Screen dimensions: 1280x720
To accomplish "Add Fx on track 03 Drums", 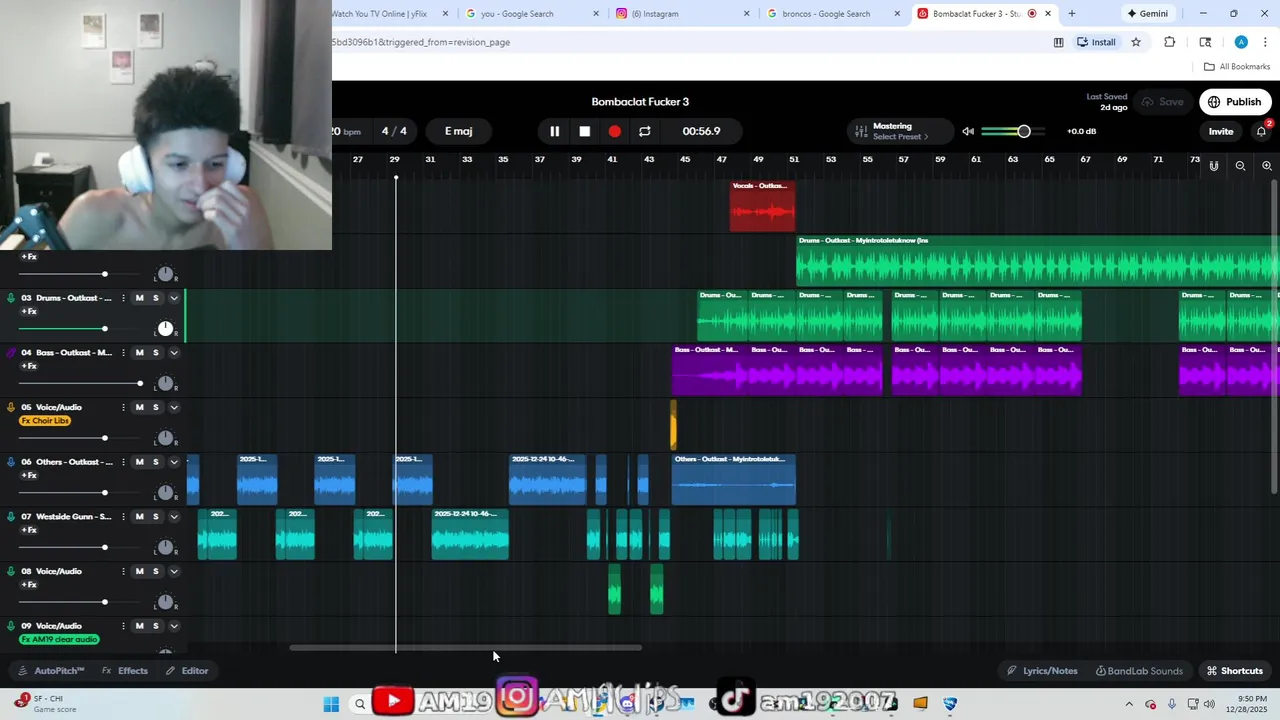I will click(x=29, y=311).
